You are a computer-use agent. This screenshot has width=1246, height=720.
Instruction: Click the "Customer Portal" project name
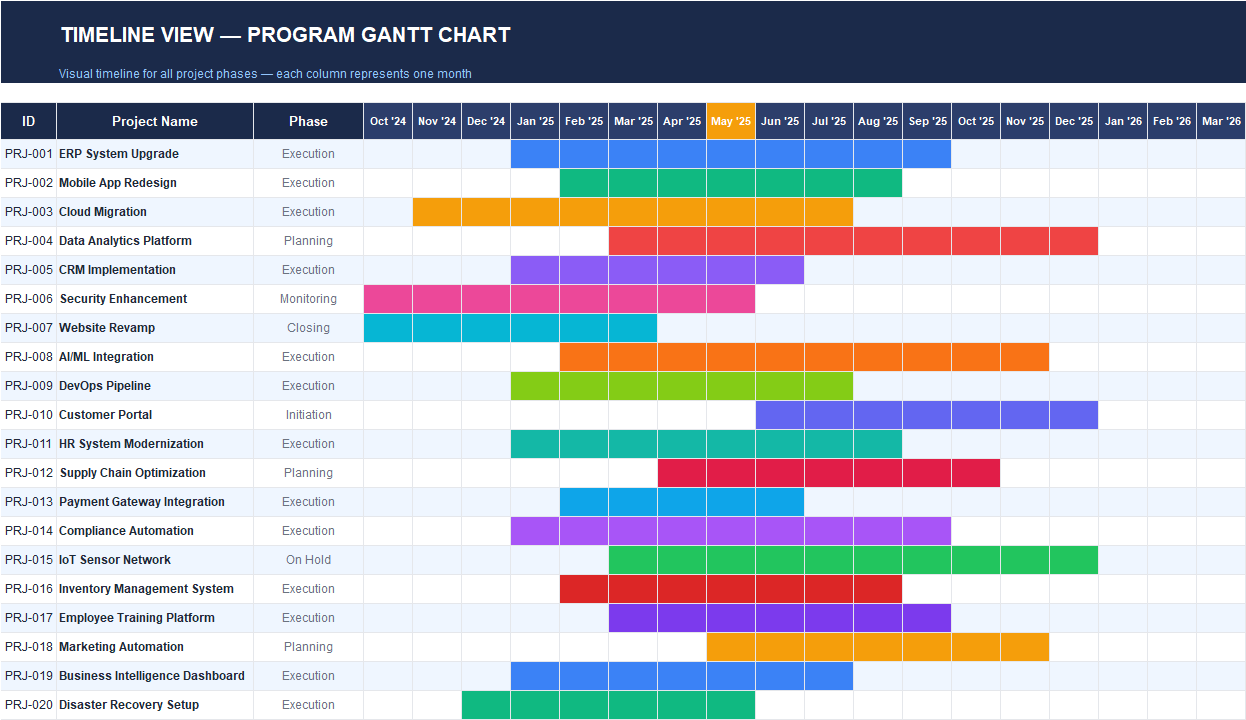(x=106, y=415)
